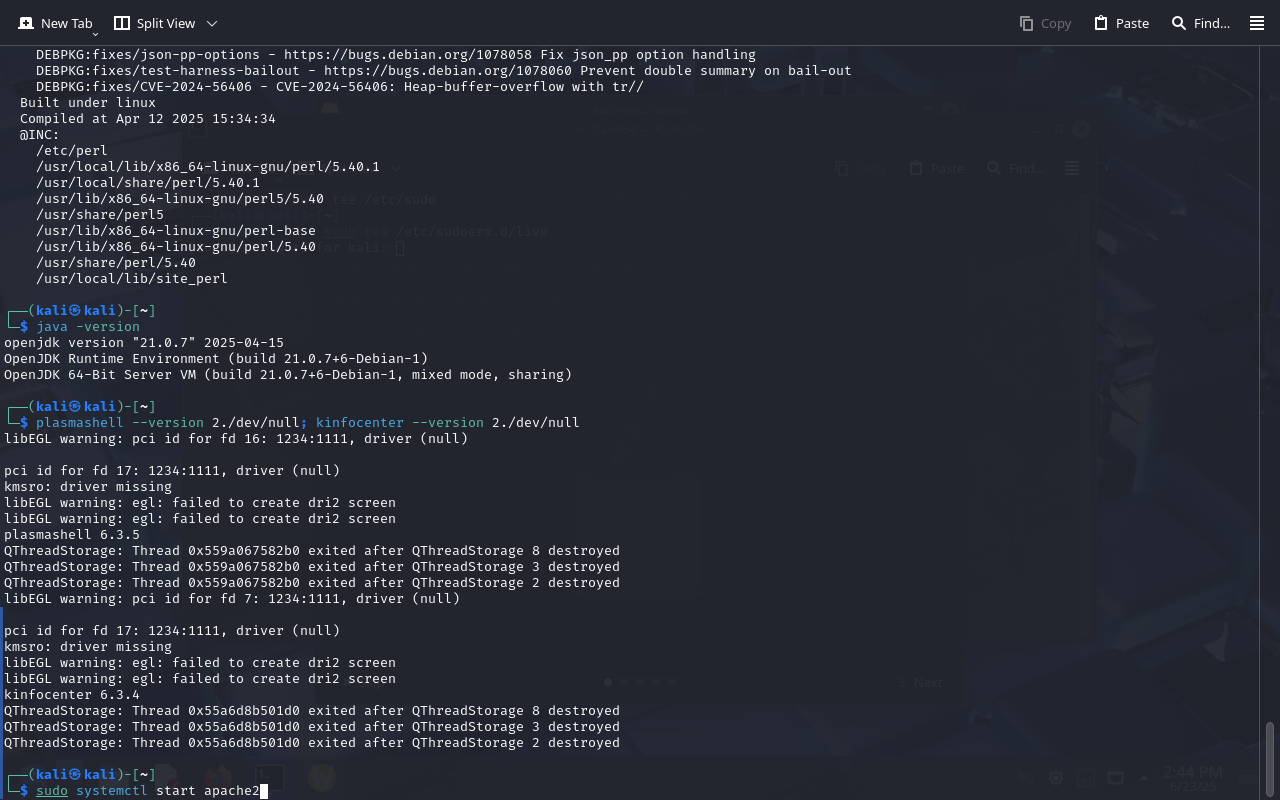1280x800 pixels.
Task: Click the 'kinfocenter 6.3.4' version line
Action: point(72,695)
